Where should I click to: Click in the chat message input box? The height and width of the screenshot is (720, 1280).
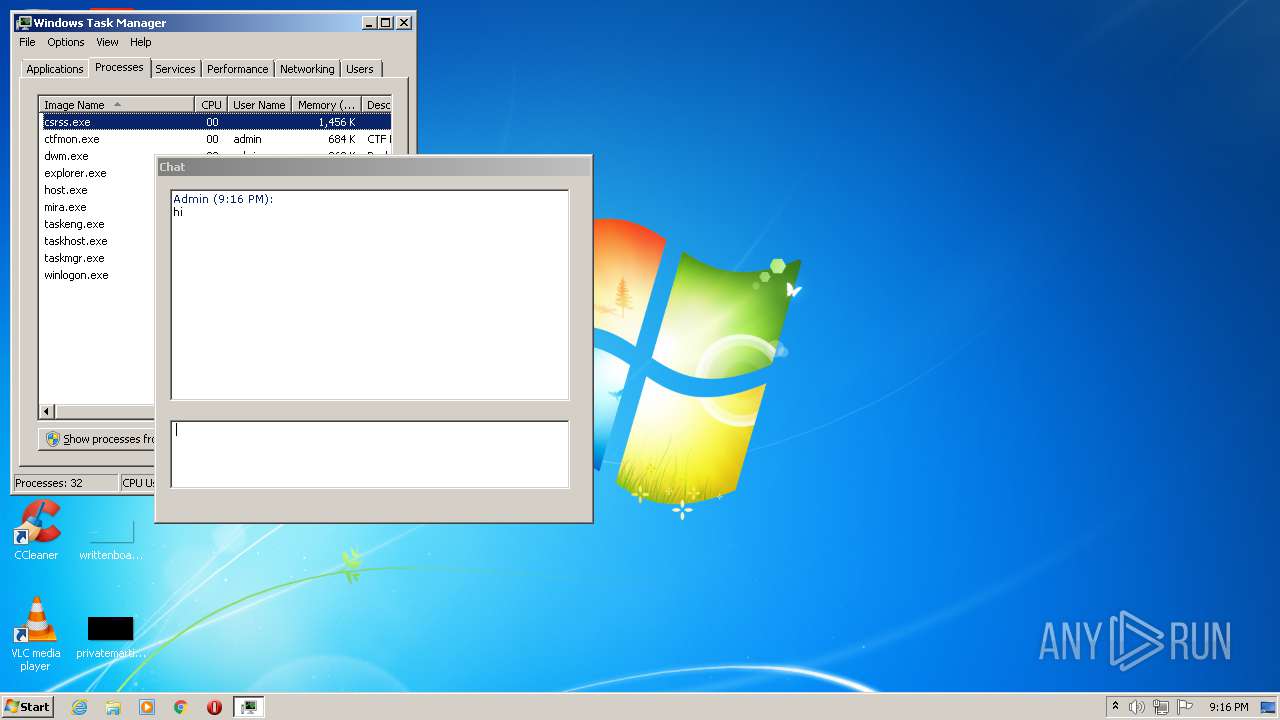coord(370,454)
